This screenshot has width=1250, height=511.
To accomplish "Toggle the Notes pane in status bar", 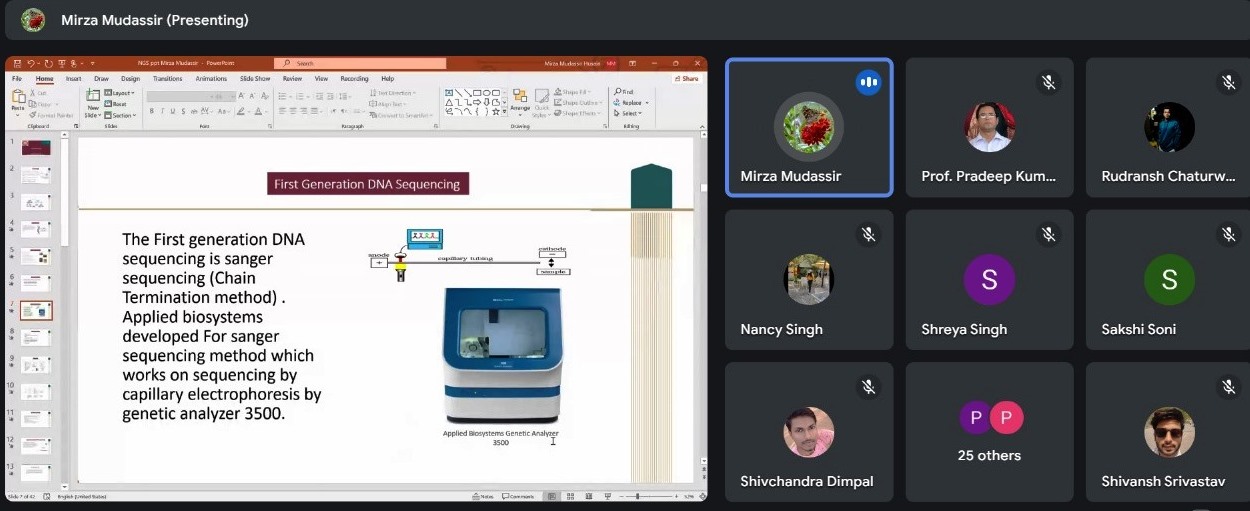I will (x=483, y=496).
